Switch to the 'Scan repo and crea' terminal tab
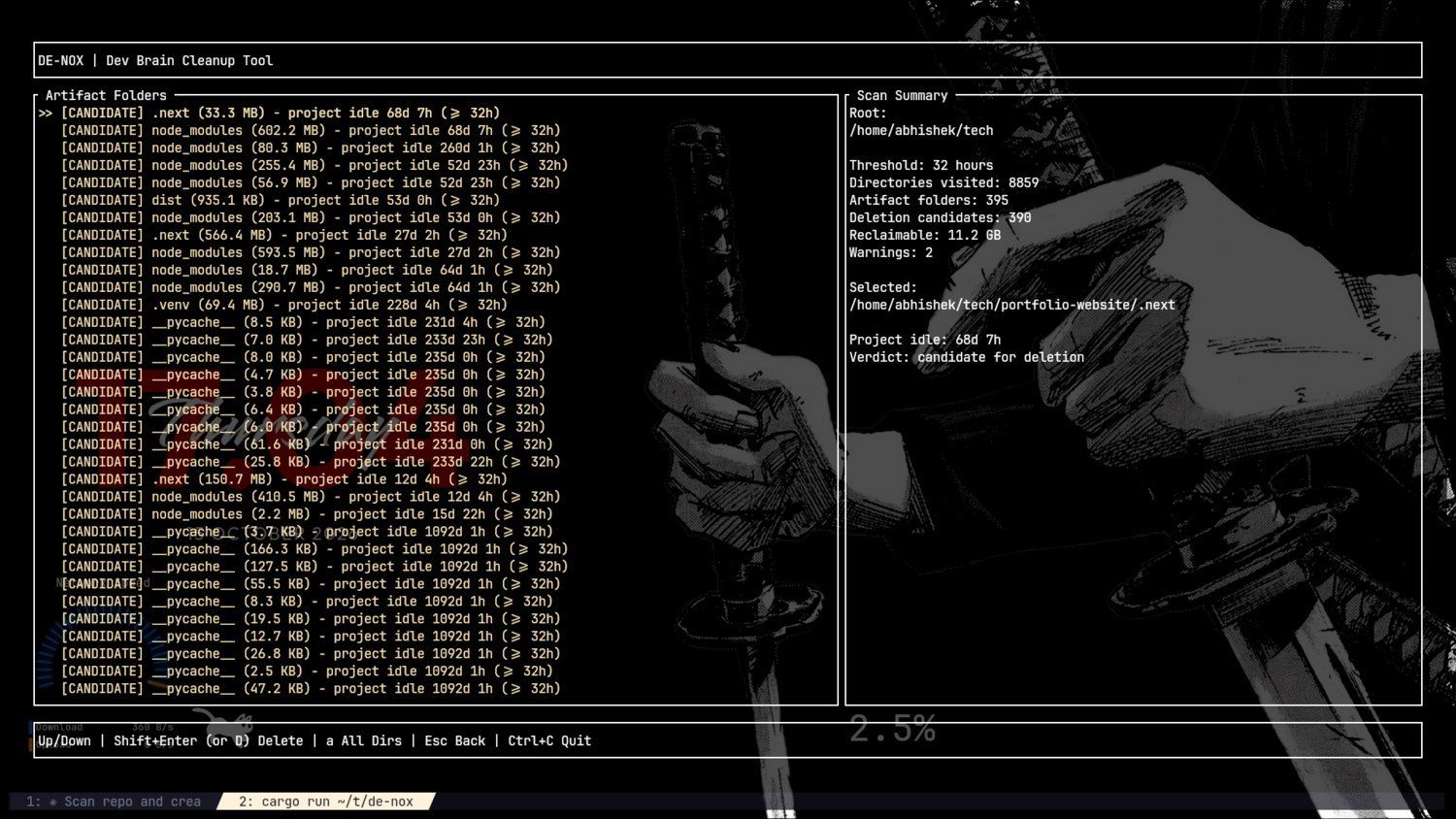The width and height of the screenshot is (1456, 819). point(114,802)
